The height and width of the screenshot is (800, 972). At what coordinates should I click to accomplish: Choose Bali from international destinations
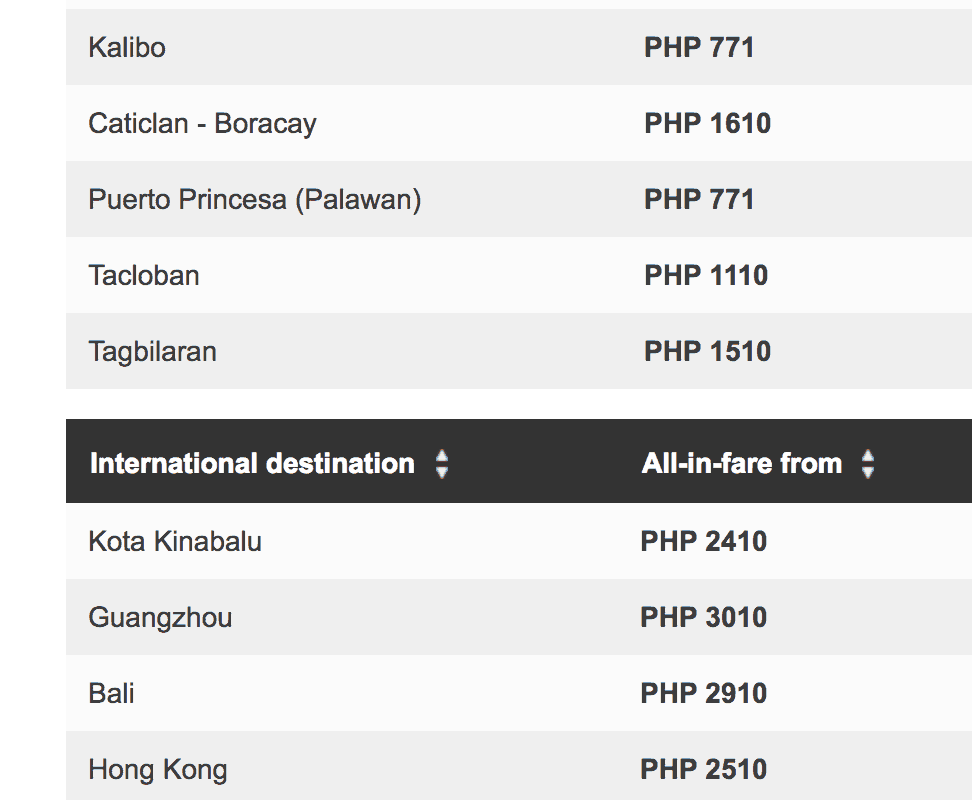pos(111,693)
